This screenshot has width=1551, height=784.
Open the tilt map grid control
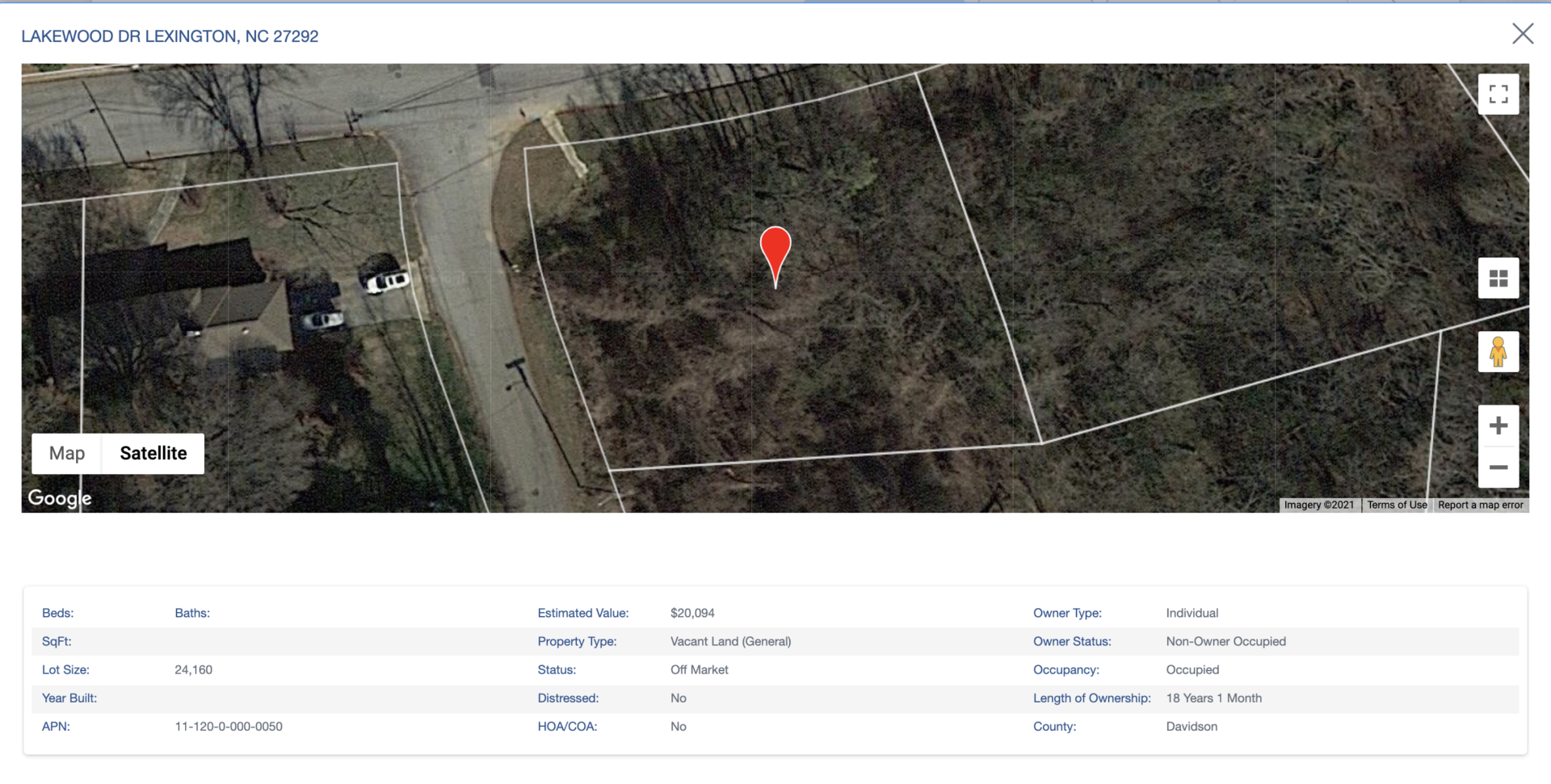click(1498, 279)
